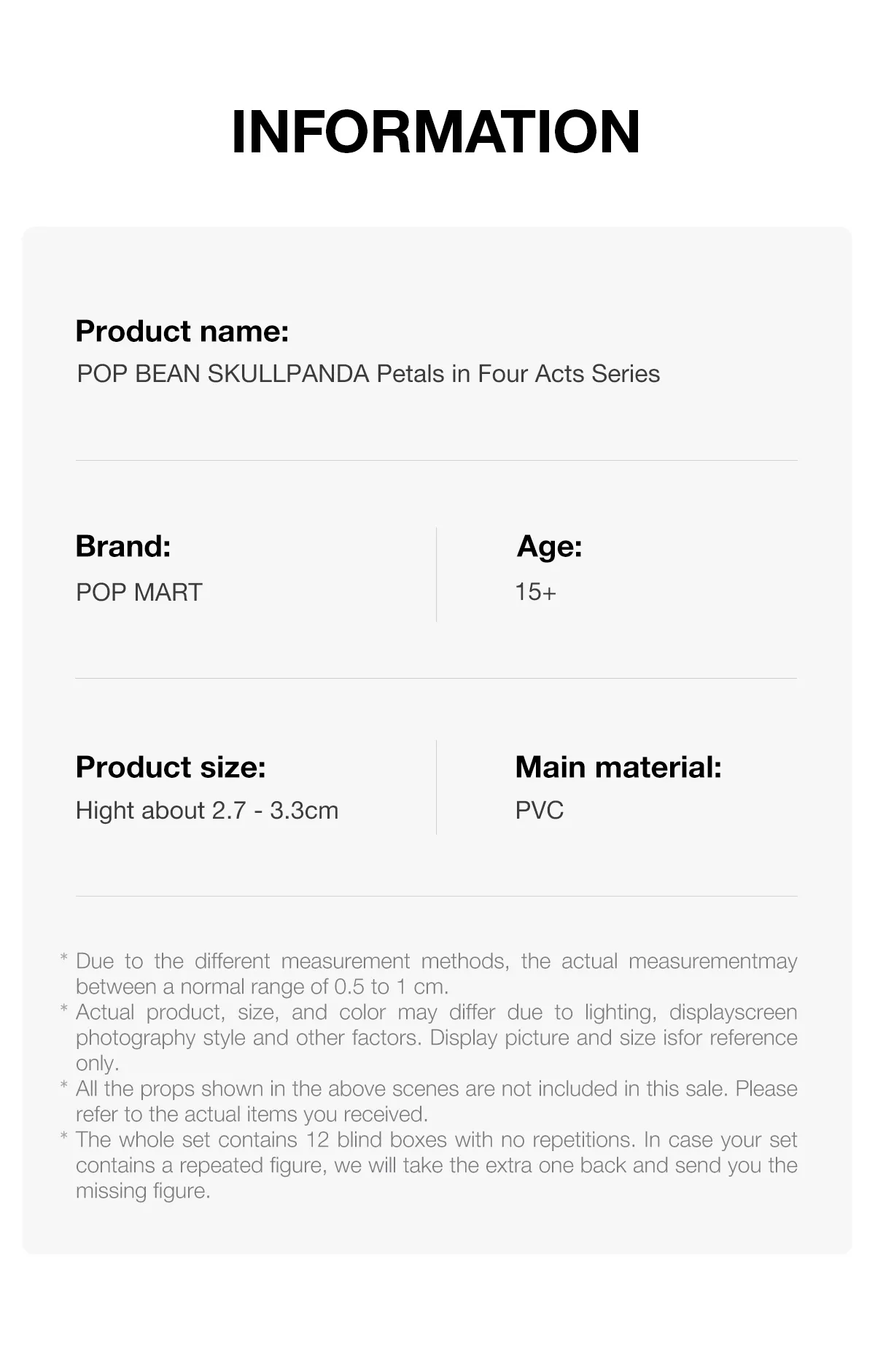Click the measurement methods disclaimer note
875x1372 pixels.
436,974
